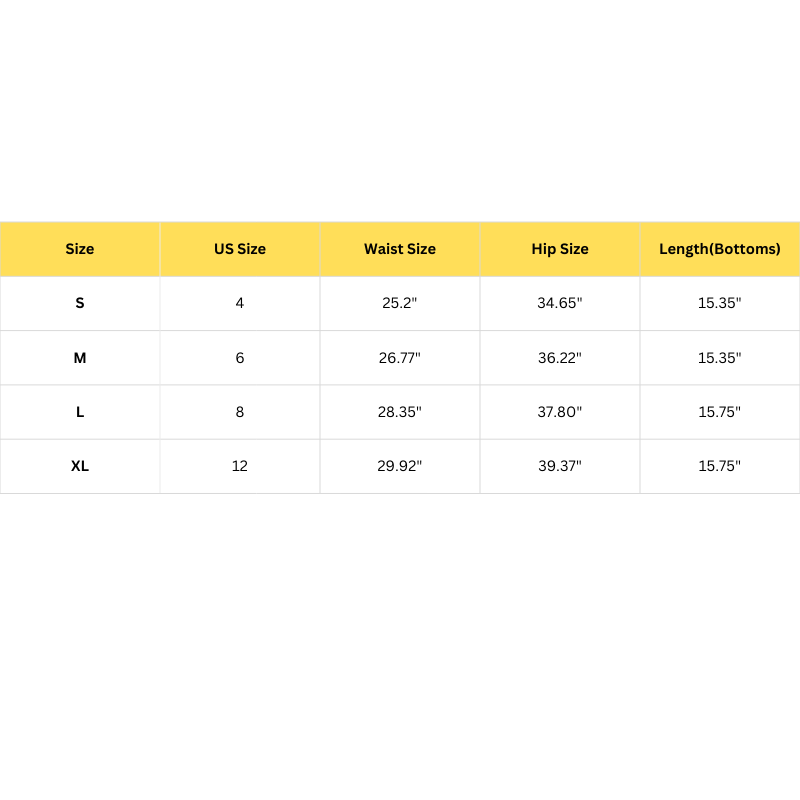Click the 39.37" hip value
This screenshot has width=800, height=800.
tap(560, 466)
